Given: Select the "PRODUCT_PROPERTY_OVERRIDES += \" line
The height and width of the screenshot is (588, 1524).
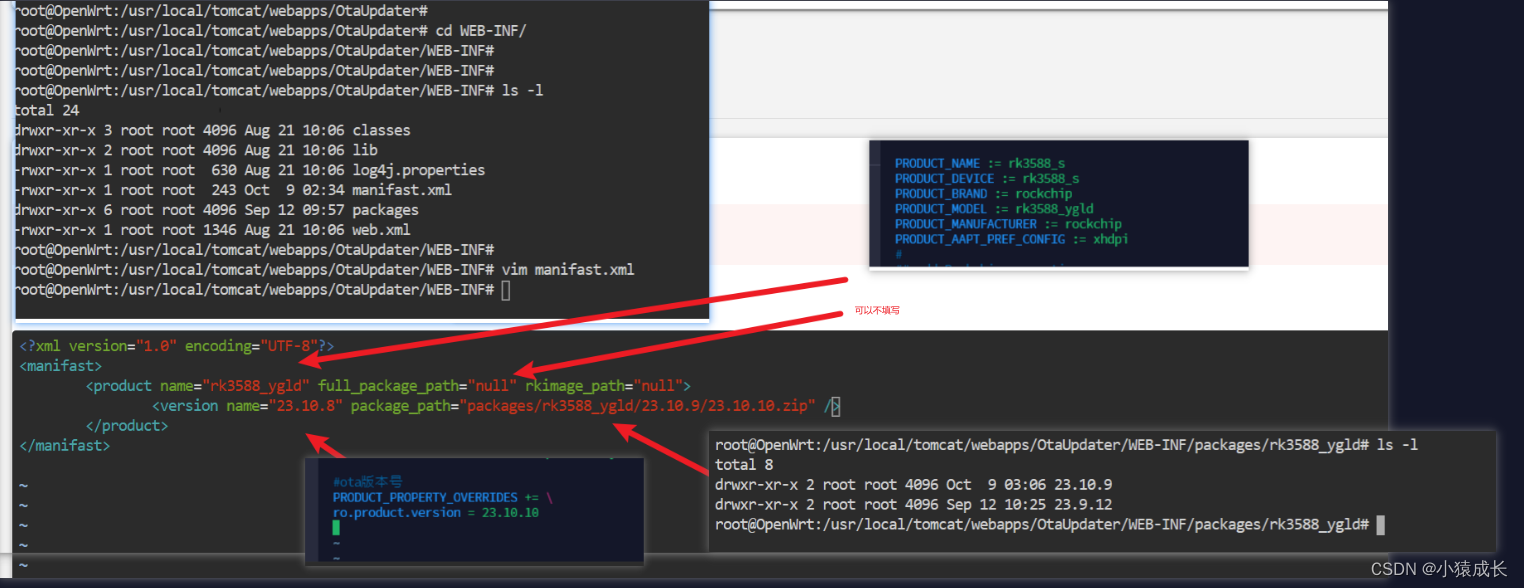Looking at the screenshot, I should pos(442,497).
